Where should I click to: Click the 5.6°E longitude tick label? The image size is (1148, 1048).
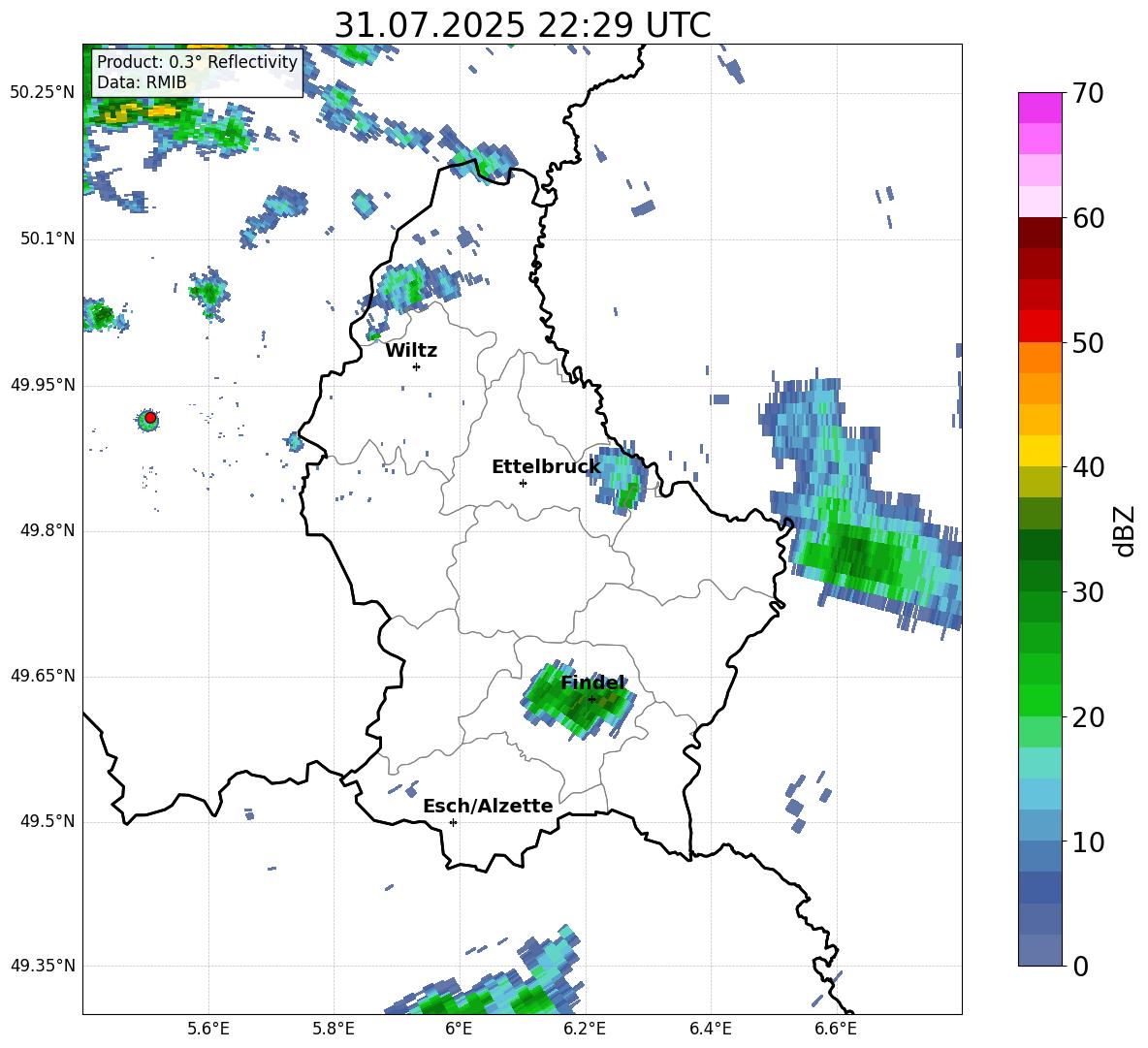[207, 1029]
